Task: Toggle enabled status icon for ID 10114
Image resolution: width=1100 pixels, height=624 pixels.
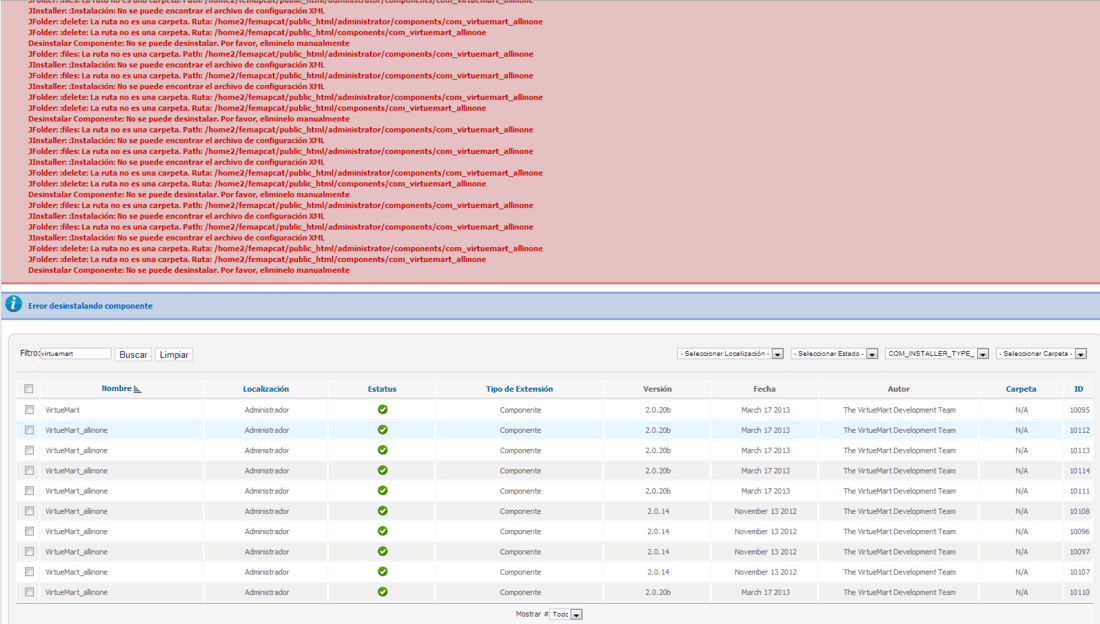Action: 382,470
